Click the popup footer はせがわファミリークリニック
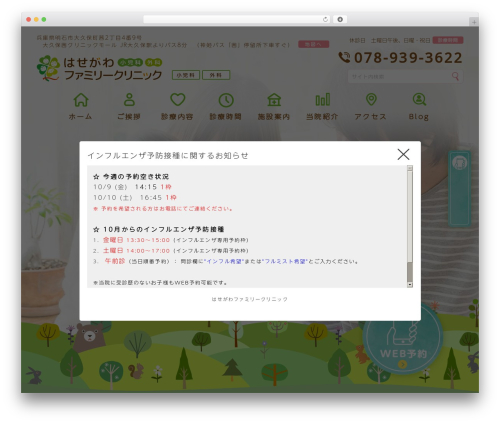The height and width of the screenshot is (423, 500). 250,299
